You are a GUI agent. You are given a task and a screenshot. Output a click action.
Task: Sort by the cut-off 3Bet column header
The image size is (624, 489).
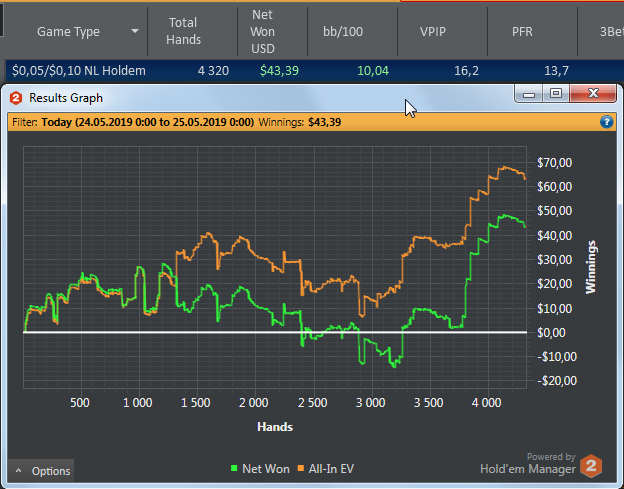pos(612,31)
